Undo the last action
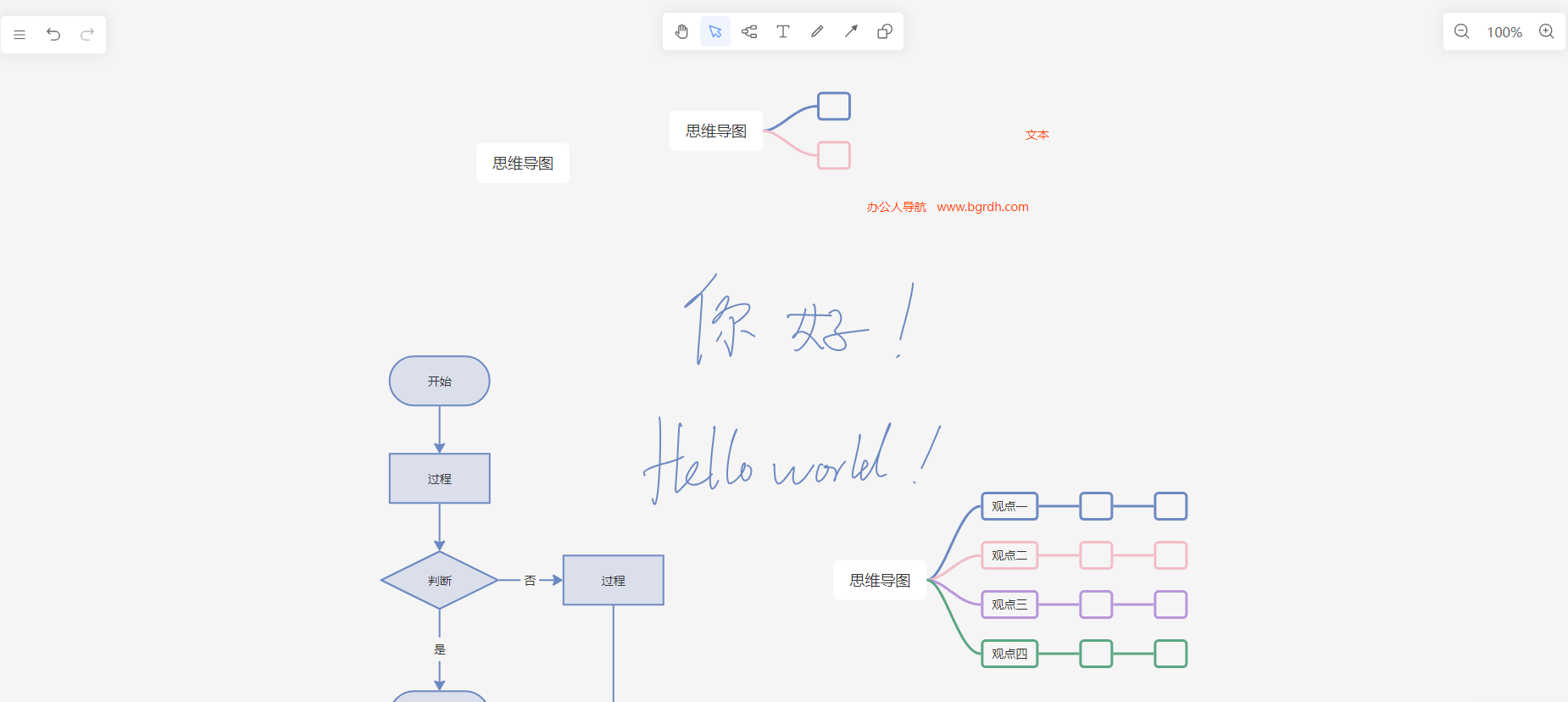 pyautogui.click(x=53, y=35)
